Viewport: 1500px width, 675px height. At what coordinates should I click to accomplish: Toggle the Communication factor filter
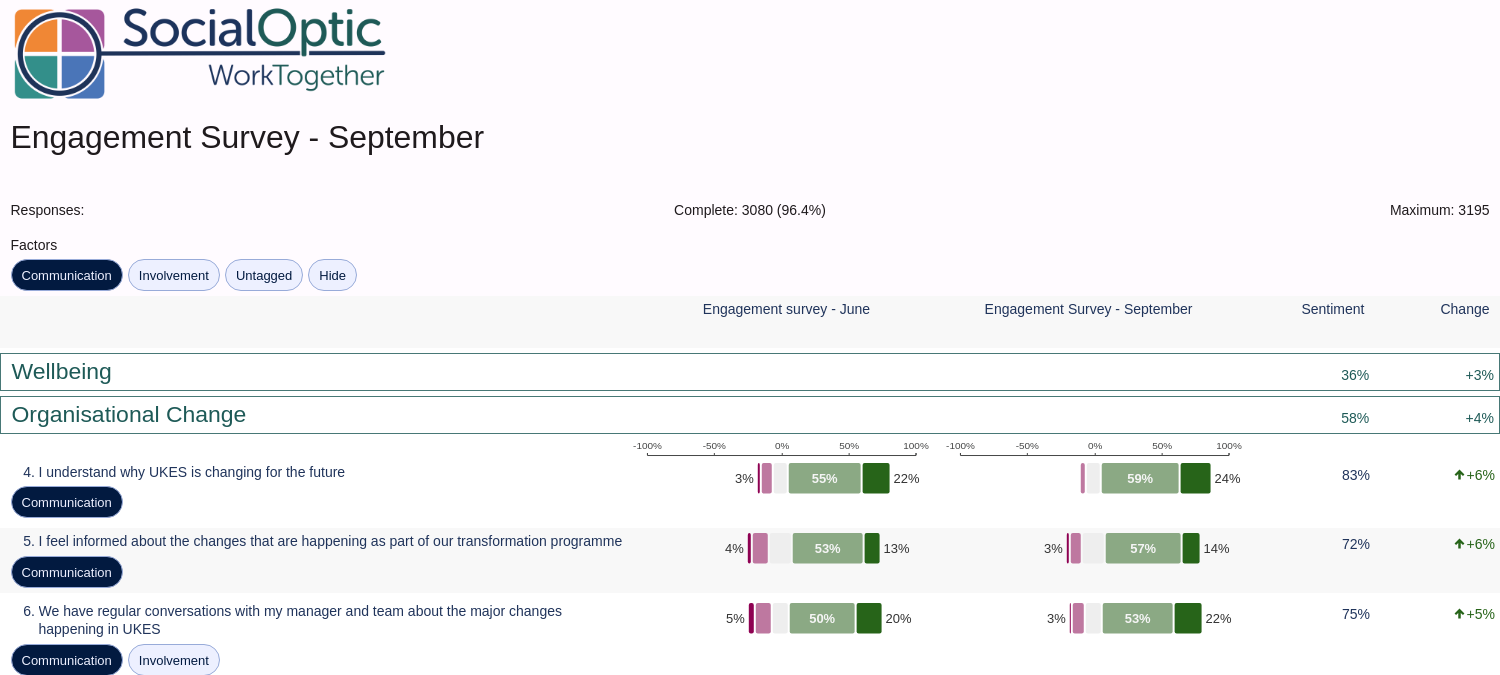click(67, 275)
